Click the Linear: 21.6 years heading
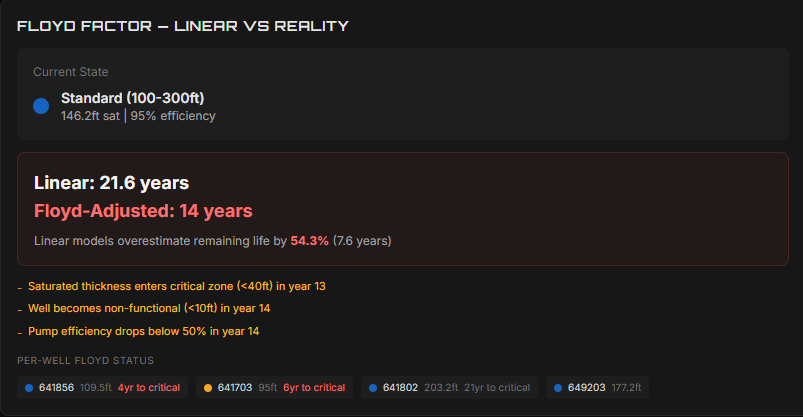 tap(112, 183)
